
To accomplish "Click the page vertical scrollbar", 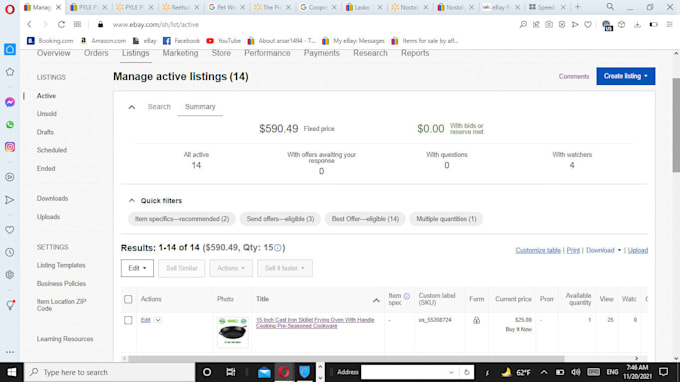I will click(x=676, y=125).
